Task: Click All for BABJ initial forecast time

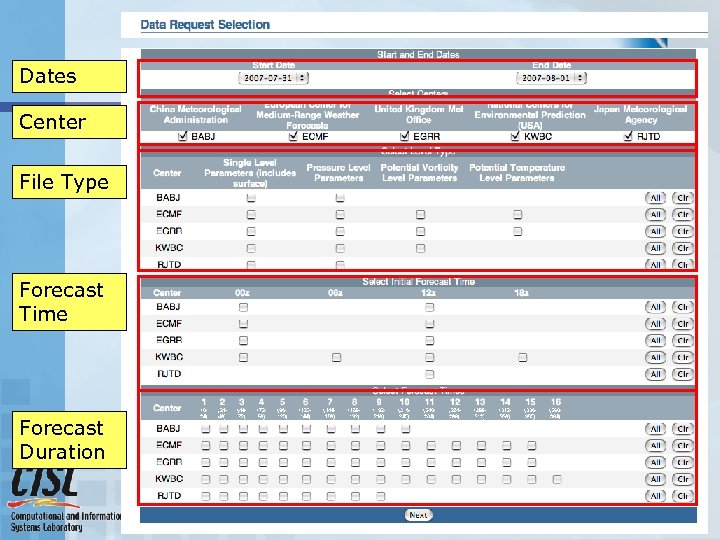Action: click(655, 307)
